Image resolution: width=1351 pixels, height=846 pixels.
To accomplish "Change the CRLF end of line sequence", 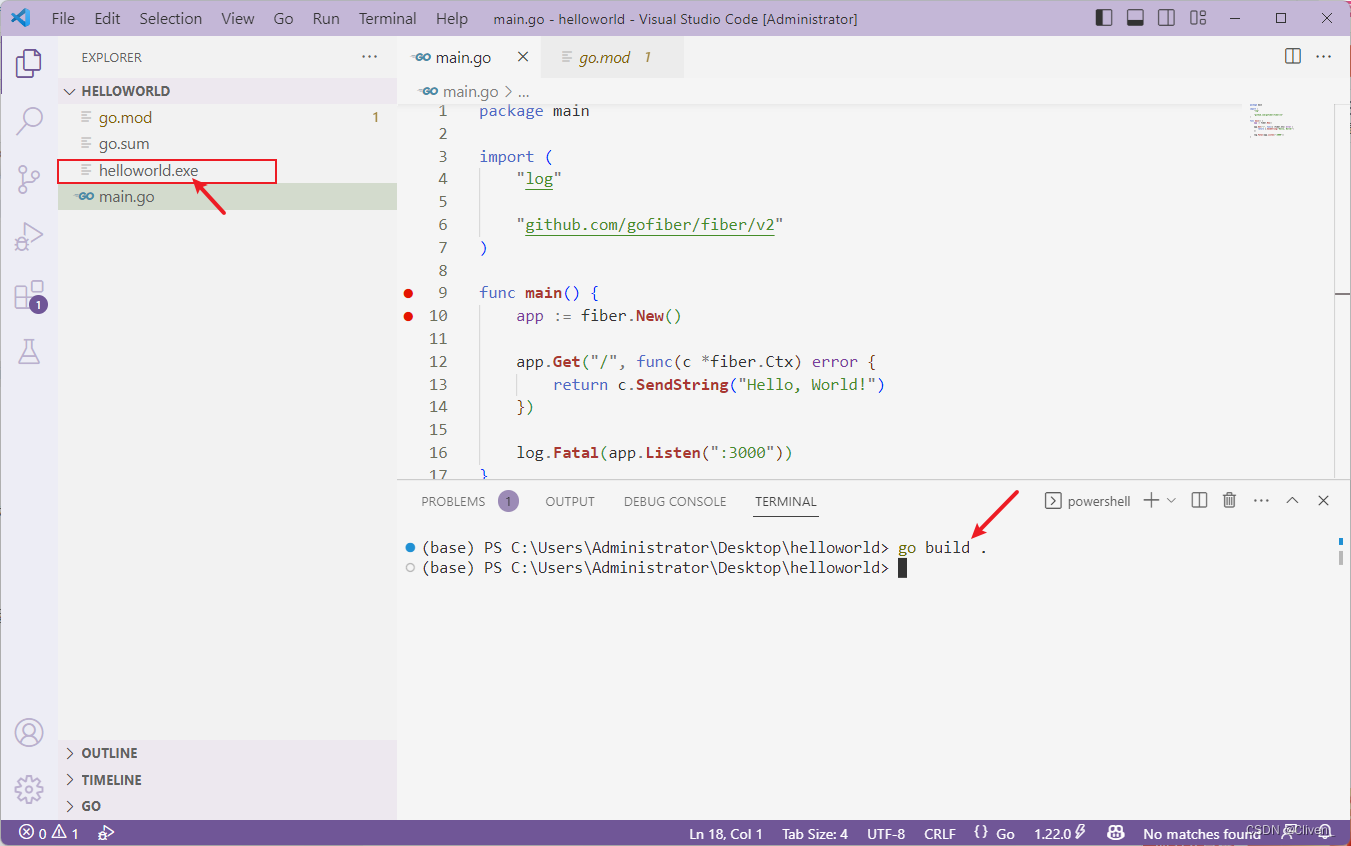I will pos(940,834).
